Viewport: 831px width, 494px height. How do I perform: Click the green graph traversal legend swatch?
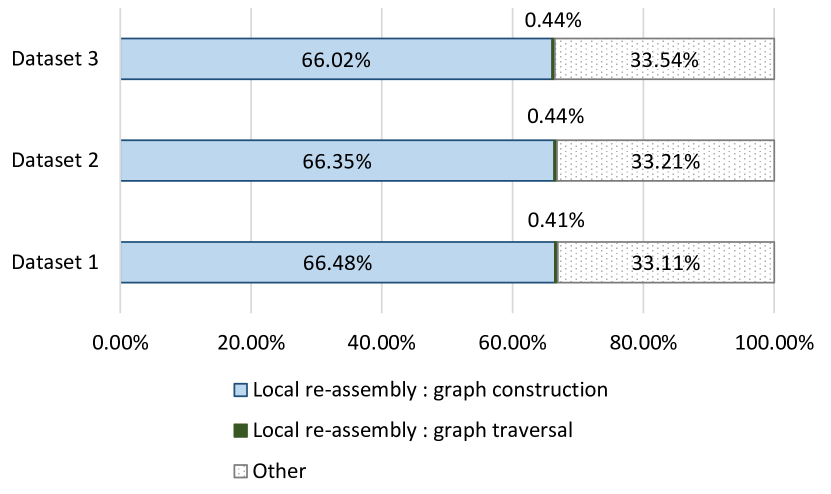(239, 430)
